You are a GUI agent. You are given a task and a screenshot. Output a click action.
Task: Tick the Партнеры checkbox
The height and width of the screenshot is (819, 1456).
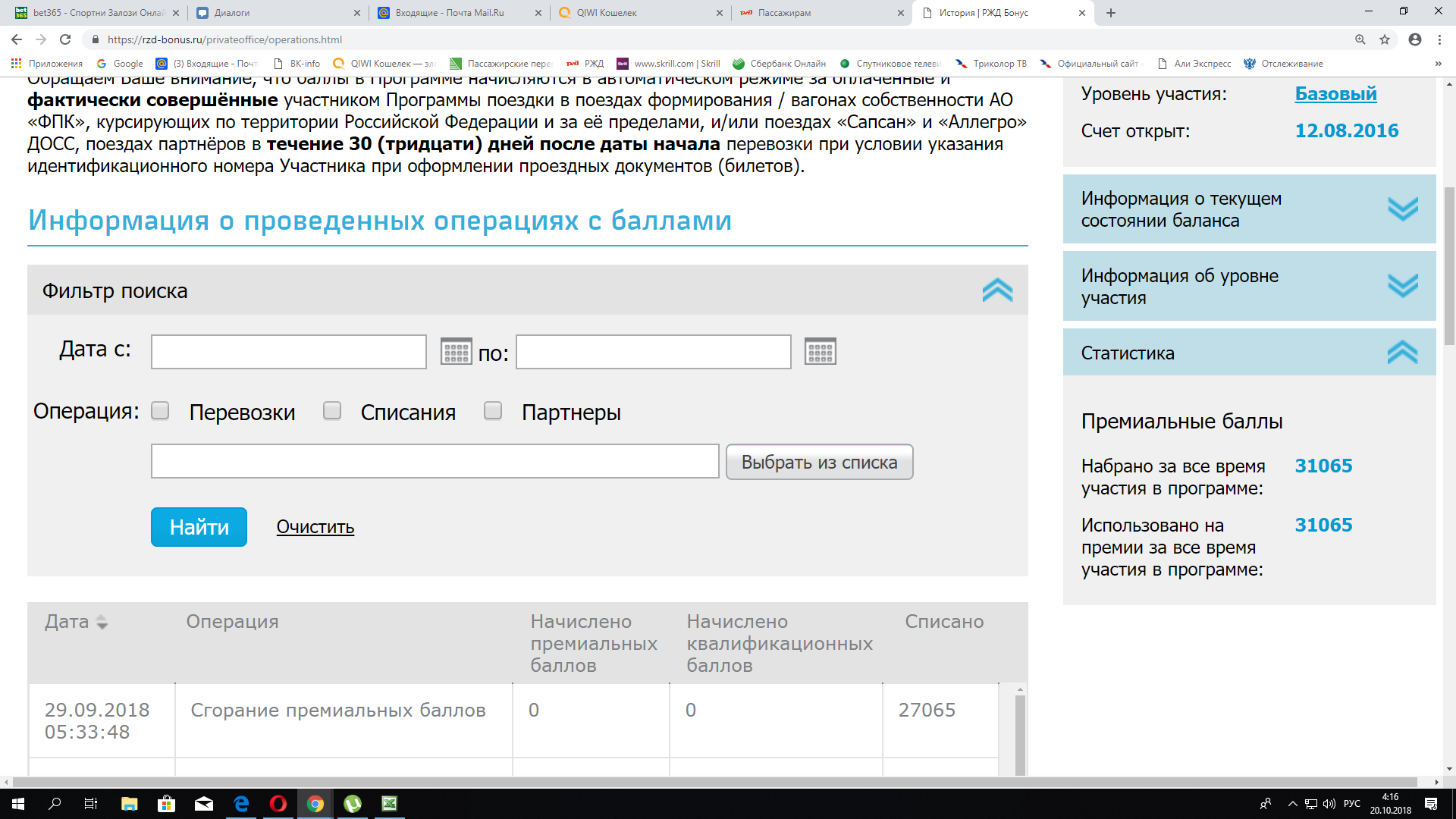click(493, 411)
